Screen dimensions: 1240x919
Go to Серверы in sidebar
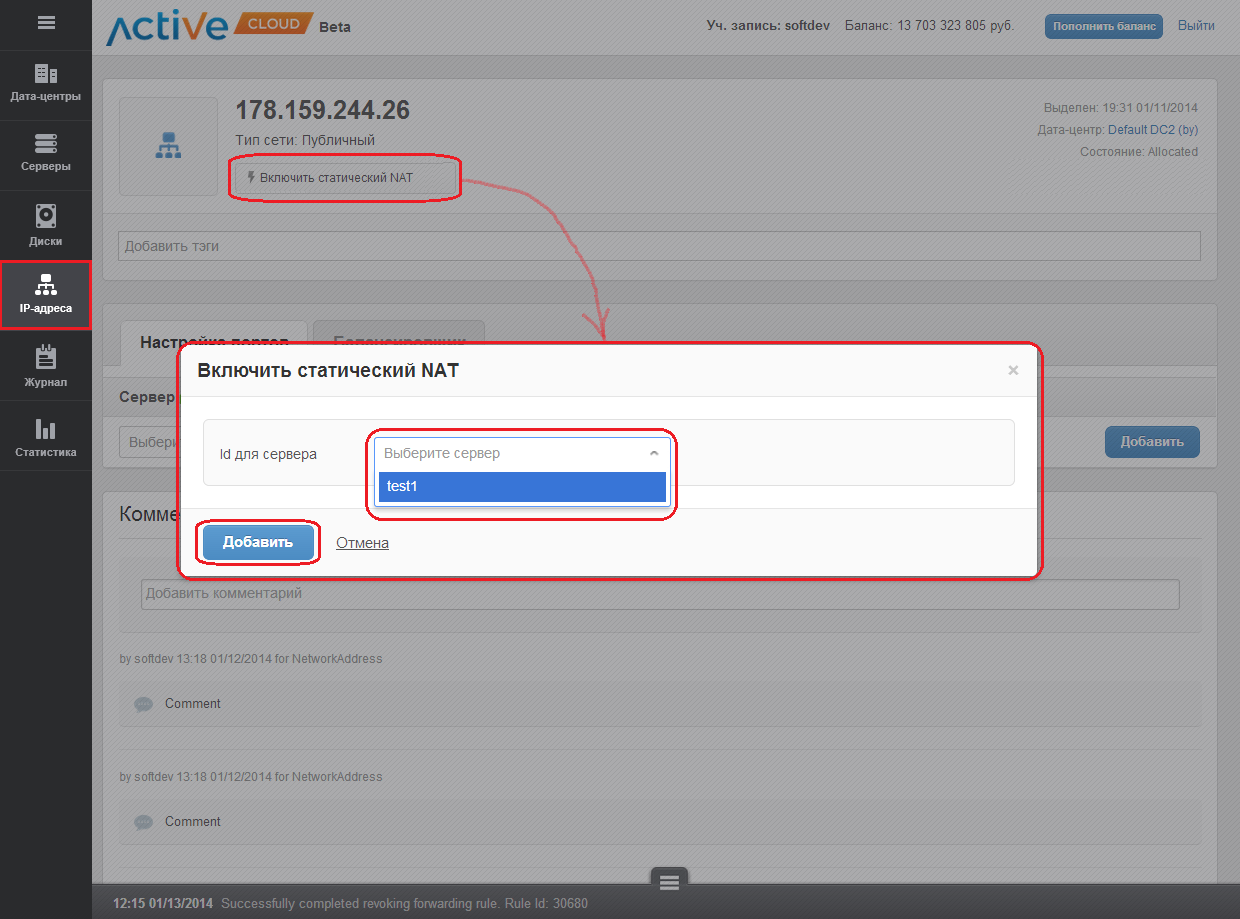coord(46,154)
